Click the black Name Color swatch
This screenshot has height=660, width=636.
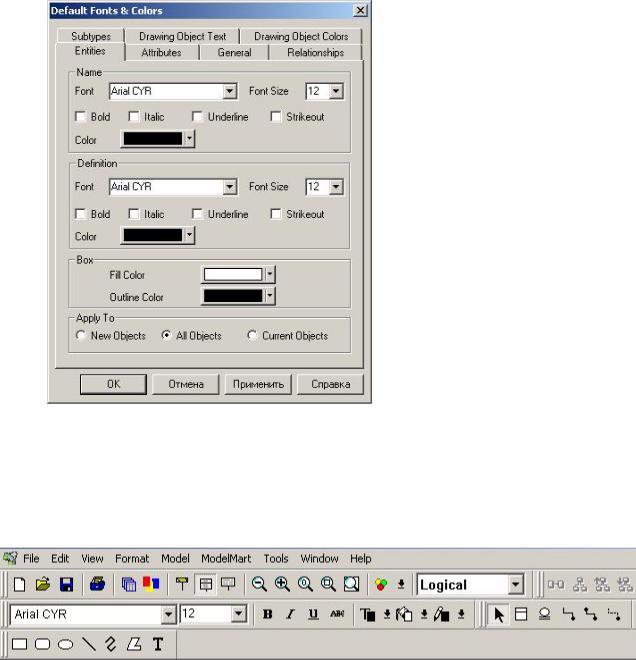point(153,138)
